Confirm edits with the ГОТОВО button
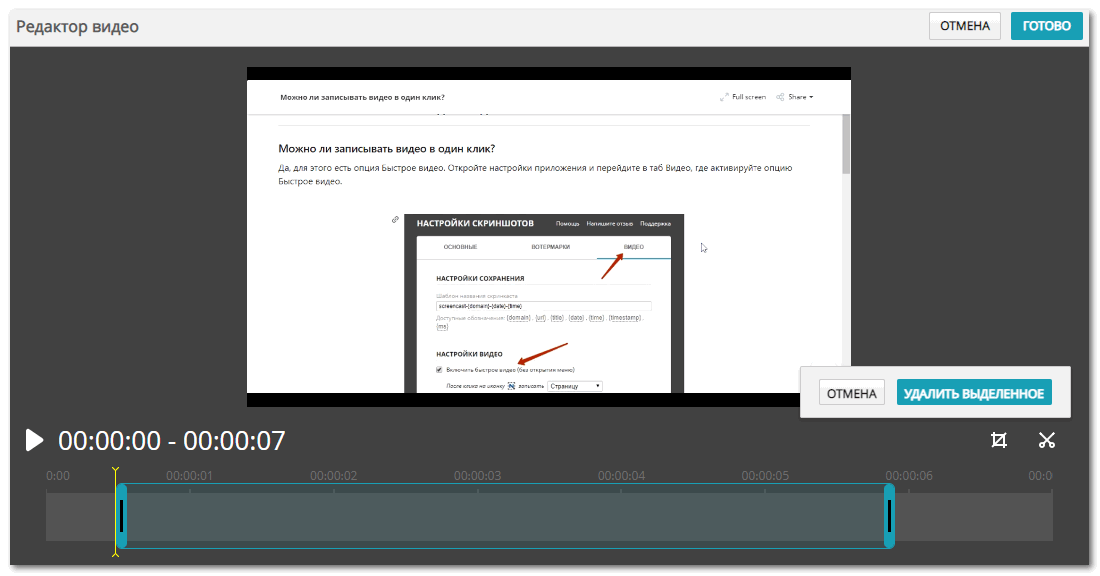Image resolution: width=1100 pixels, height=576 pixels. pos(1046,26)
